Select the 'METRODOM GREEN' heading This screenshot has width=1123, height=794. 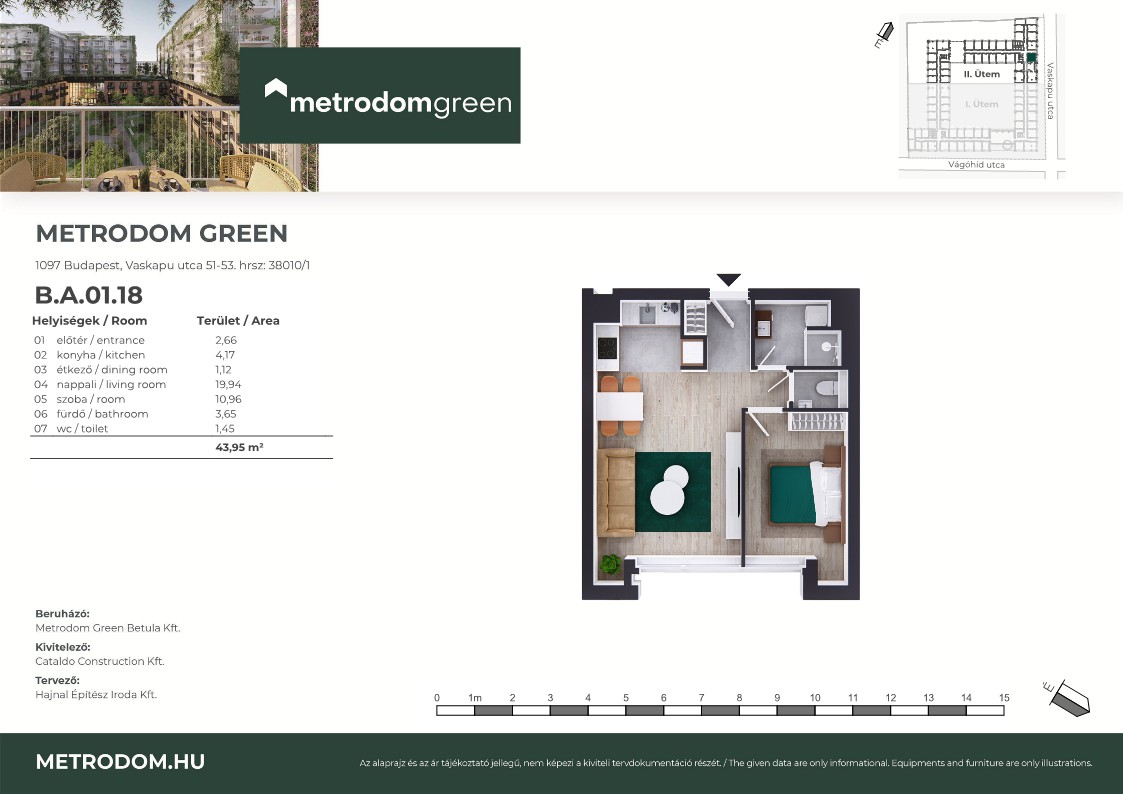[161, 233]
